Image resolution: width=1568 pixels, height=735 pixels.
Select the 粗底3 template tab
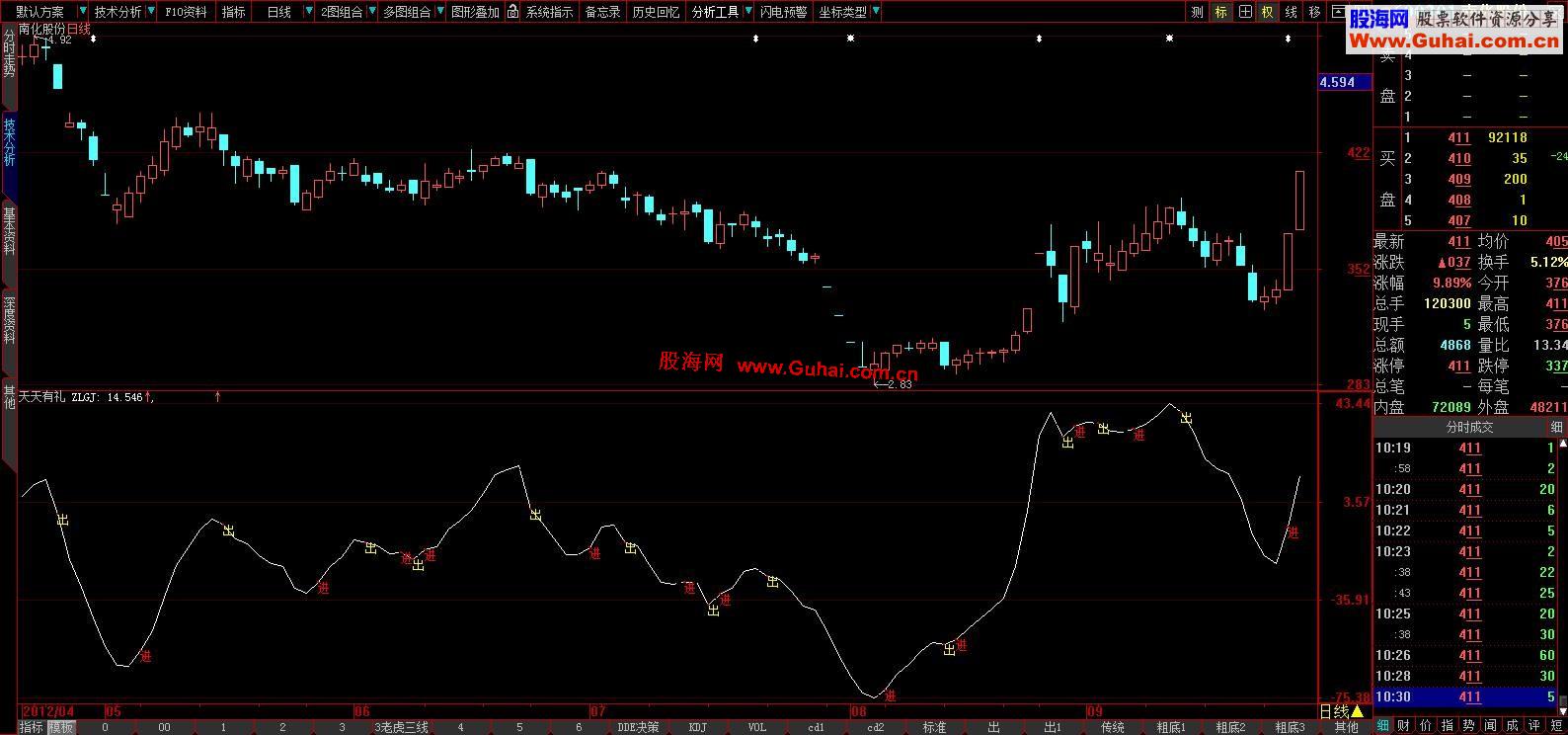[x=1290, y=727]
